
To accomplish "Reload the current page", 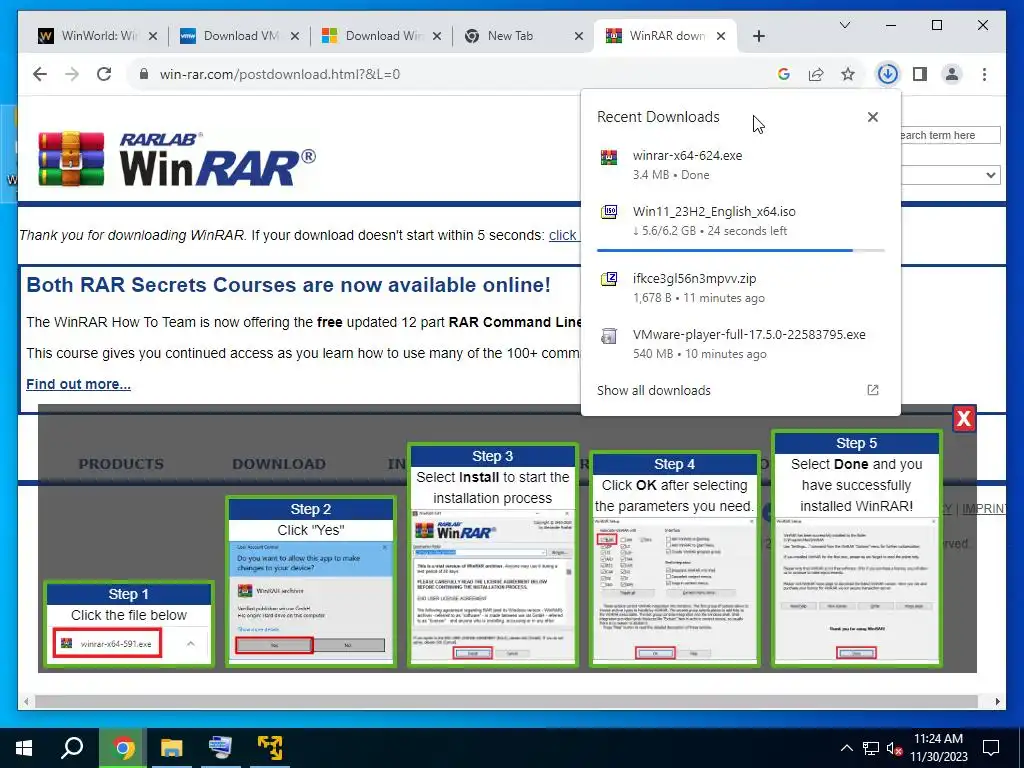I will click(104, 74).
